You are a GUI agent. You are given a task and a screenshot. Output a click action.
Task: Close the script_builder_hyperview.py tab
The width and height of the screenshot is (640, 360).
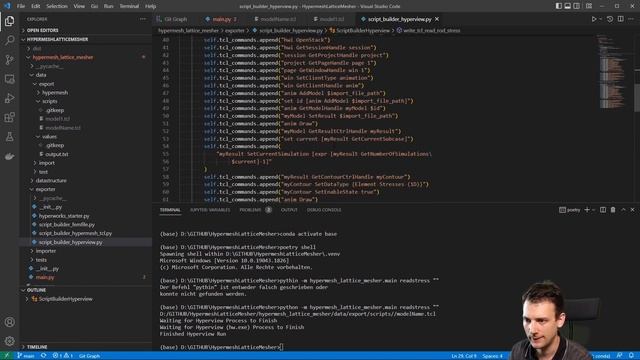coord(437,19)
